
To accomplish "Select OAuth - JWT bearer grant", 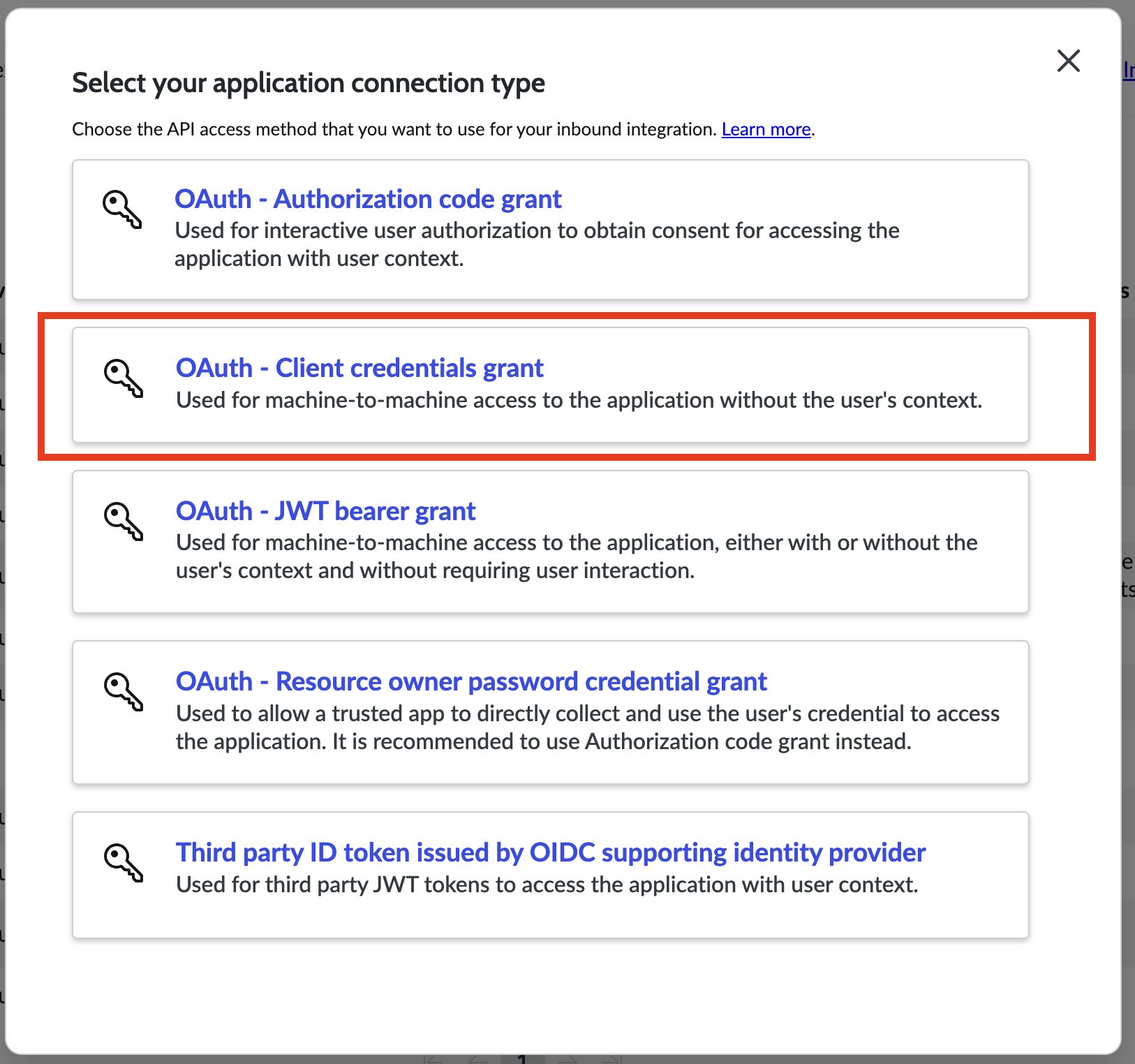I will (x=325, y=512).
